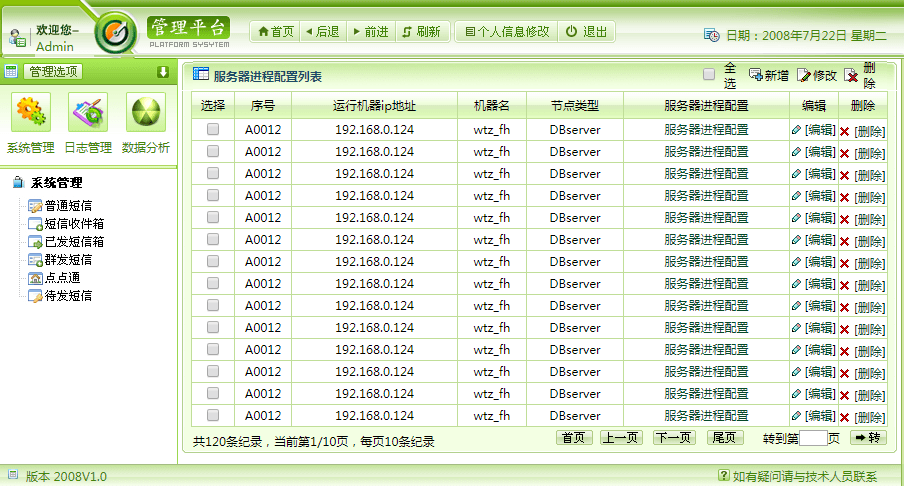Check the 全选 select-all checkbox

[709, 74]
